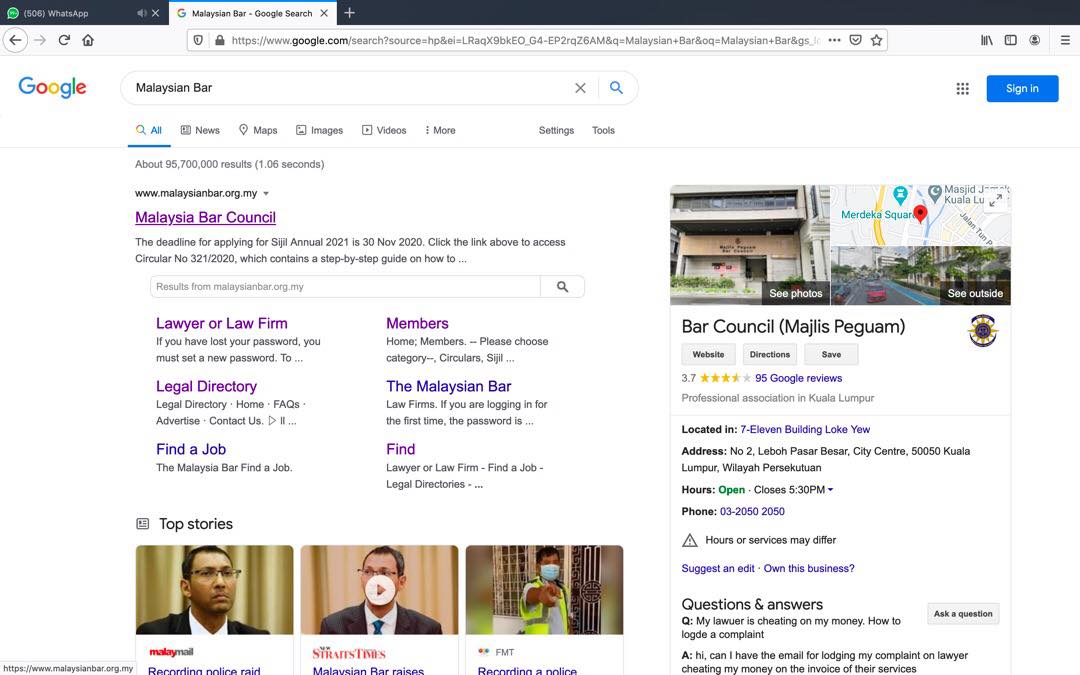Screen dimensions: 1080x675
Task: Get Directions to Bar Council
Action: [769, 354]
